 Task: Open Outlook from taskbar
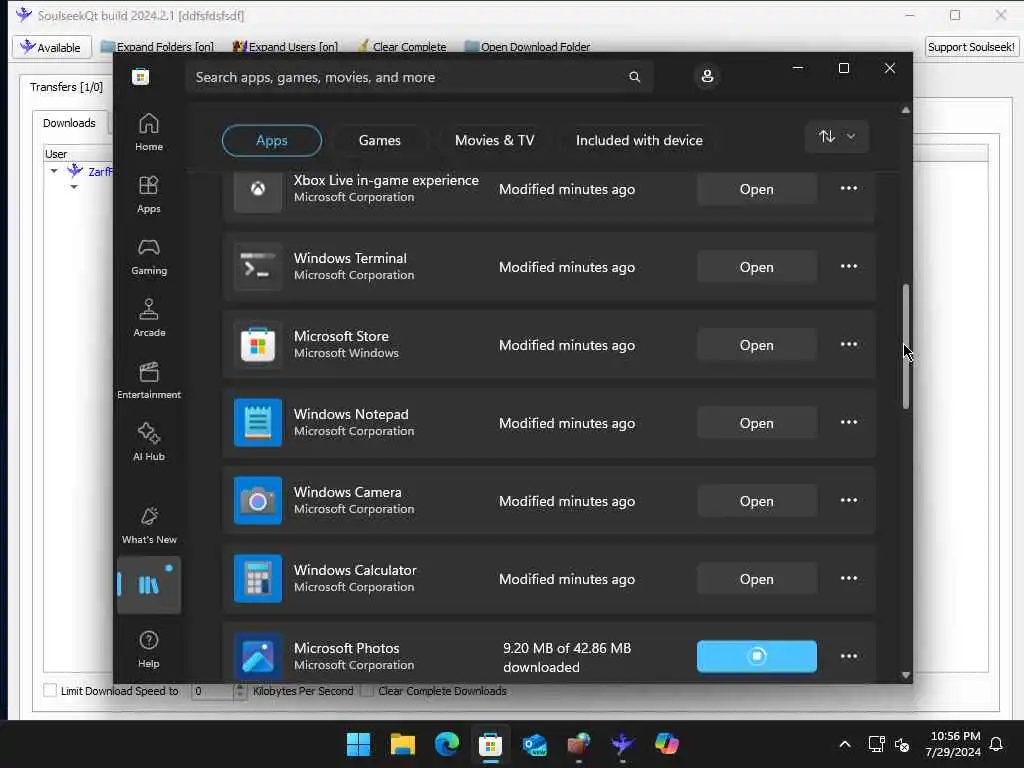pyautogui.click(x=535, y=744)
